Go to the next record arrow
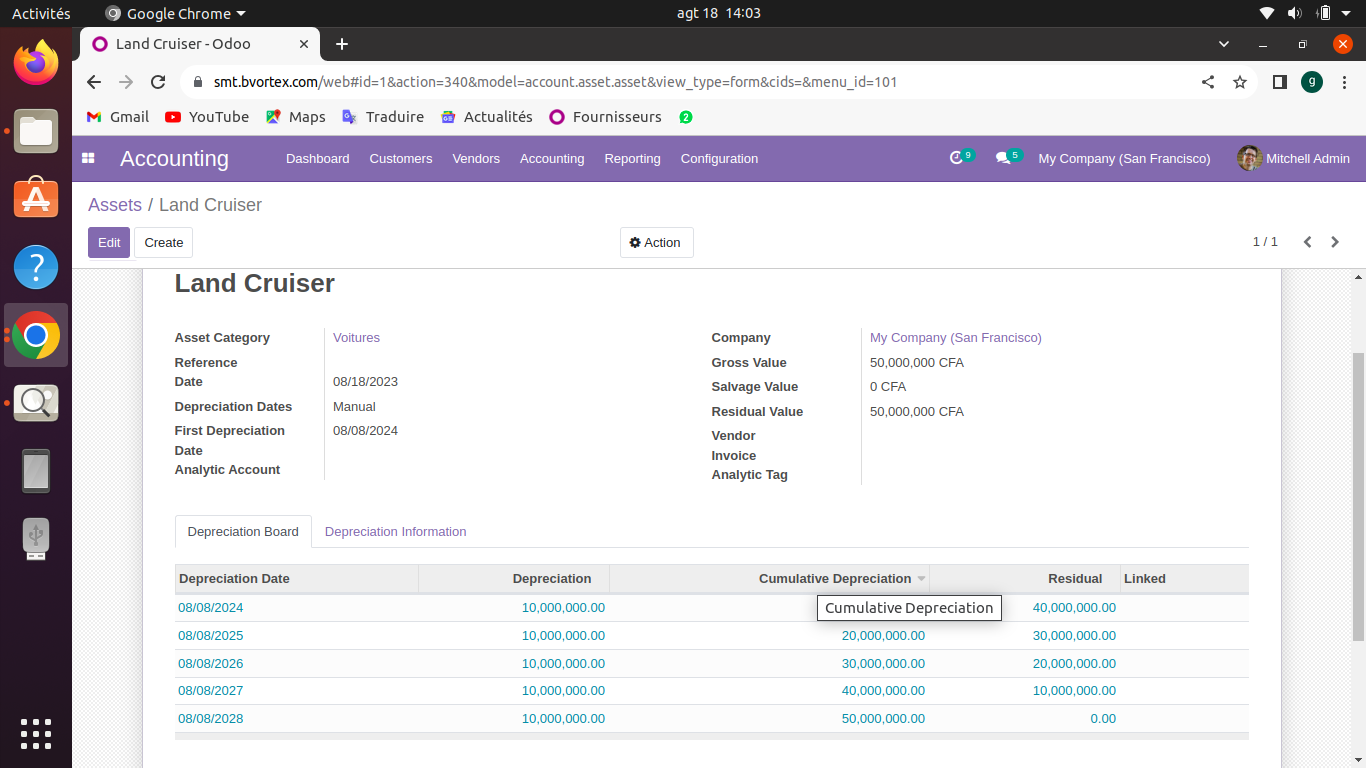Viewport: 1366px width, 768px height. [1335, 242]
